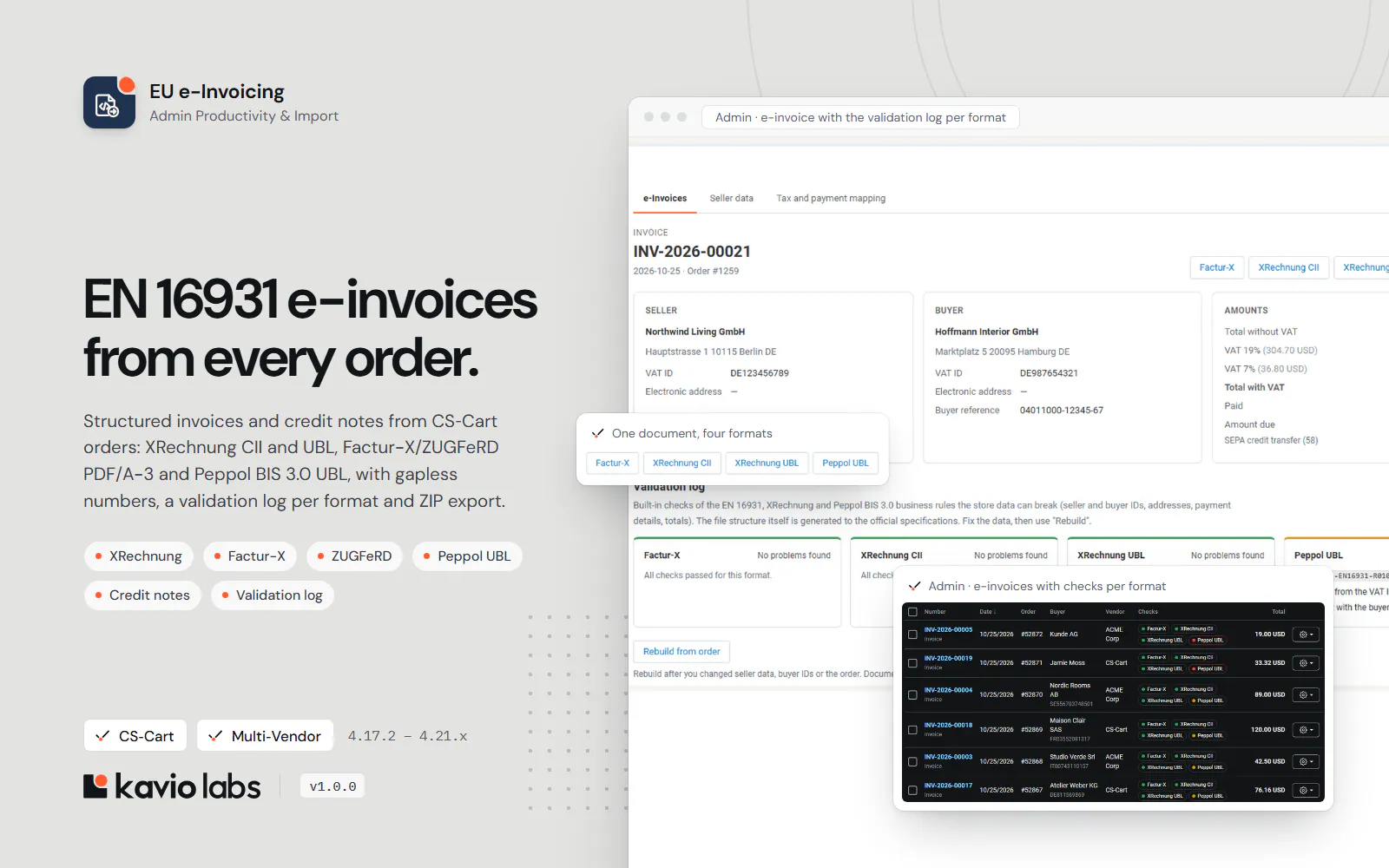Open the gear menu for the 76.16 USD row
Screen dimensions: 1389x868
pyautogui.click(x=1306, y=790)
